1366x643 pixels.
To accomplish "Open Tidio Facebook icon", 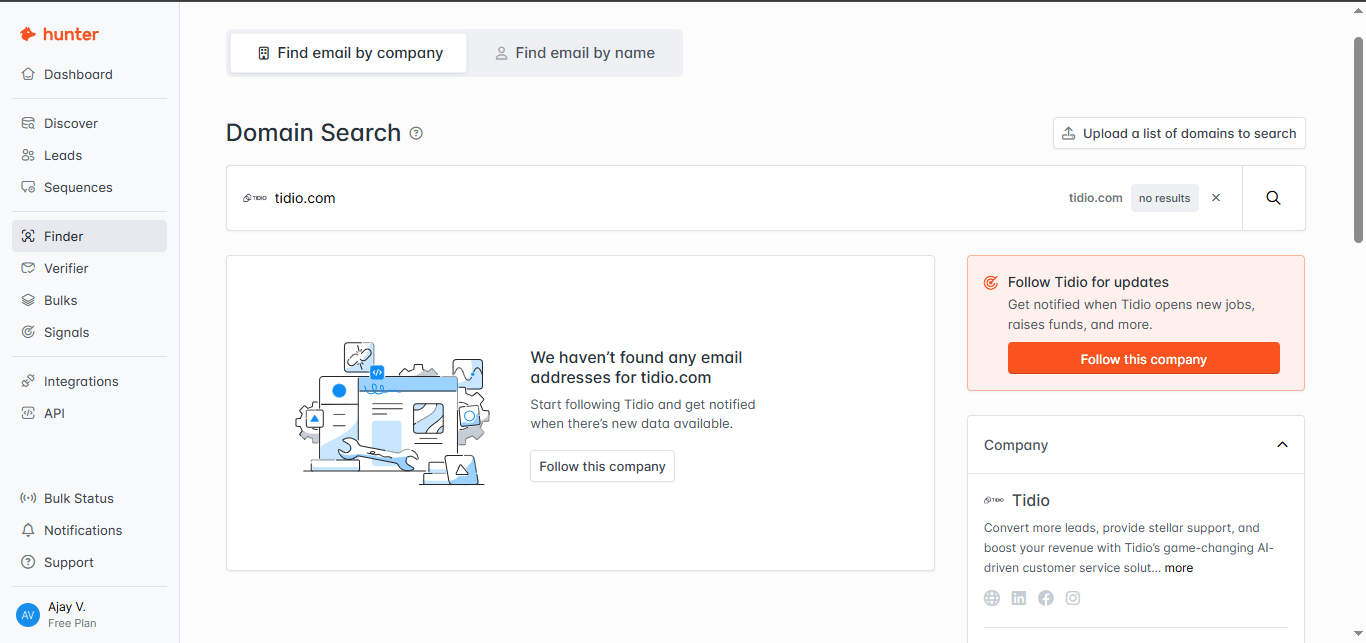I will pyautogui.click(x=1046, y=598).
